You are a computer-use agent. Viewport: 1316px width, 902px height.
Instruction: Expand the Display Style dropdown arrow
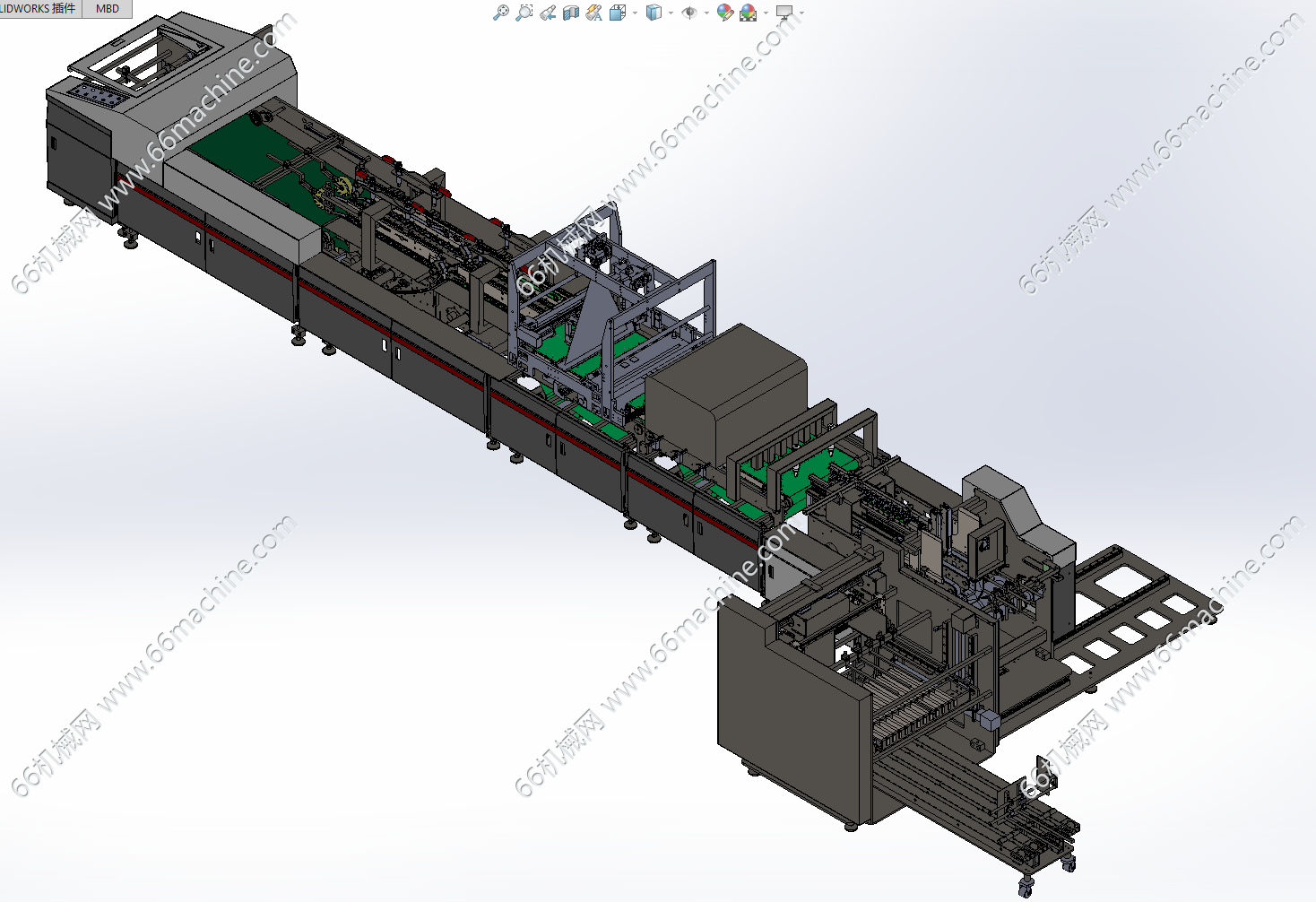(x=671, y=13)
